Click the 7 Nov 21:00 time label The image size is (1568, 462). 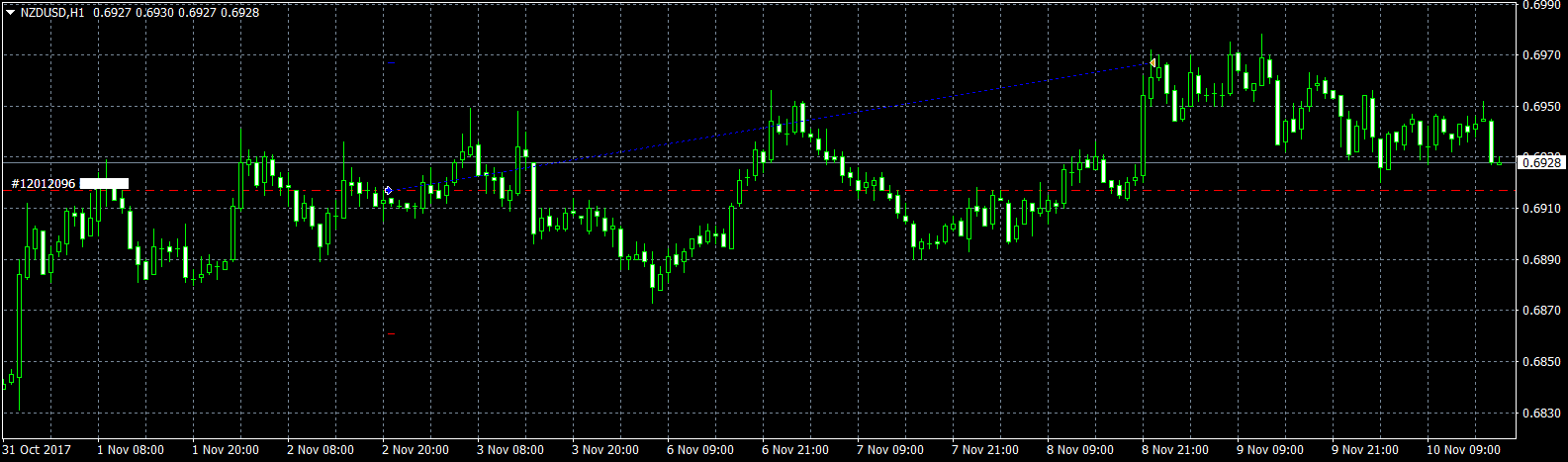click(985, 450)
